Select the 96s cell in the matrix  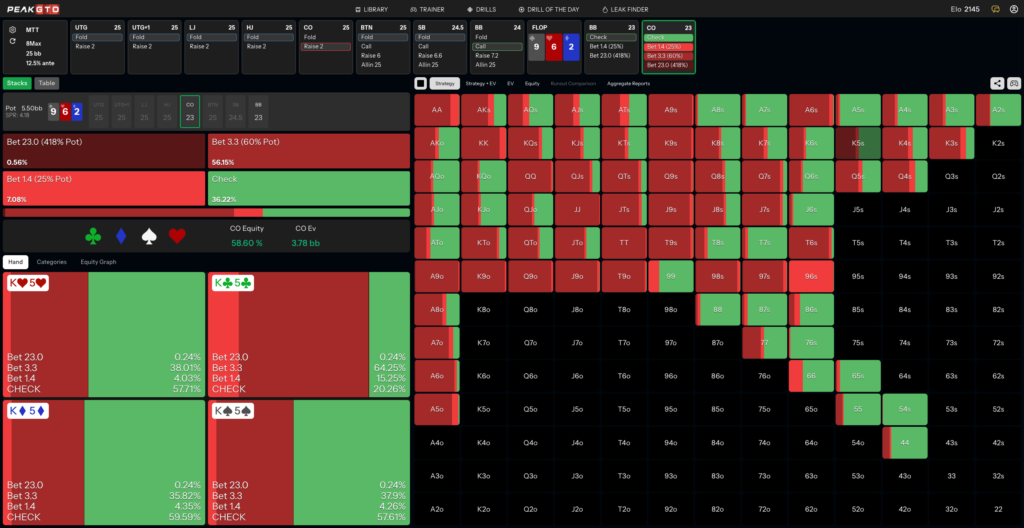pos(810,276)
